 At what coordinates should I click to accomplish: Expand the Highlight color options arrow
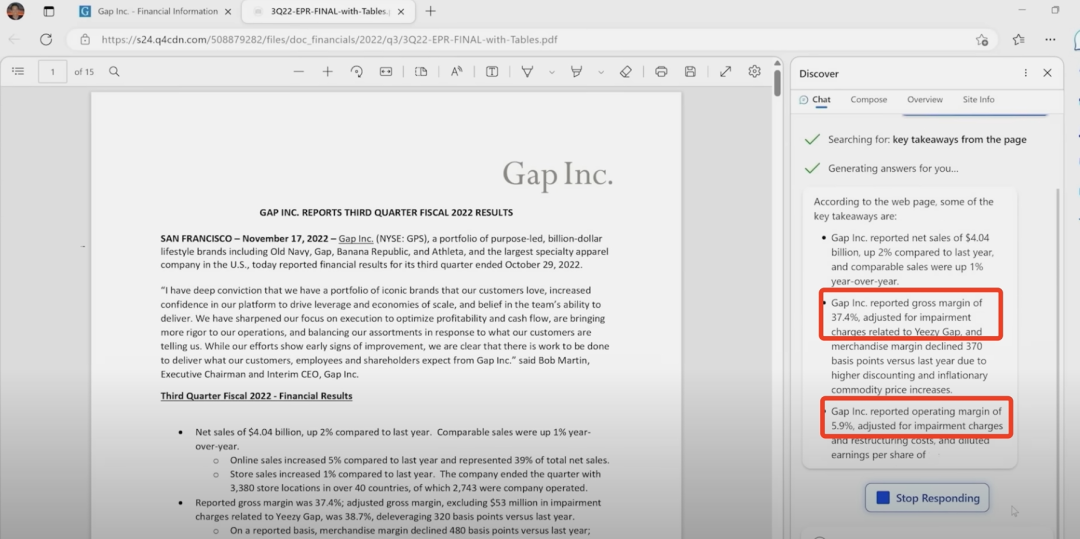pyautogui.click(x=601, y=72)
